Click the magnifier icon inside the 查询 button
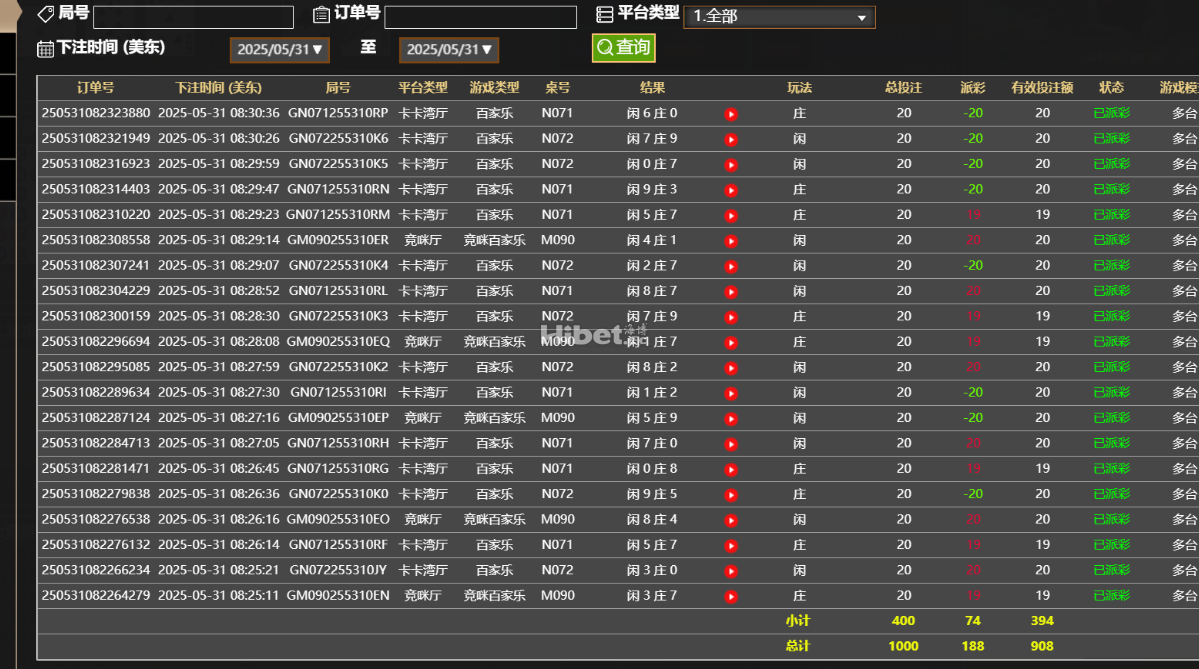The height and width of the screenshot is (669, 1199). tap(604, 46)
